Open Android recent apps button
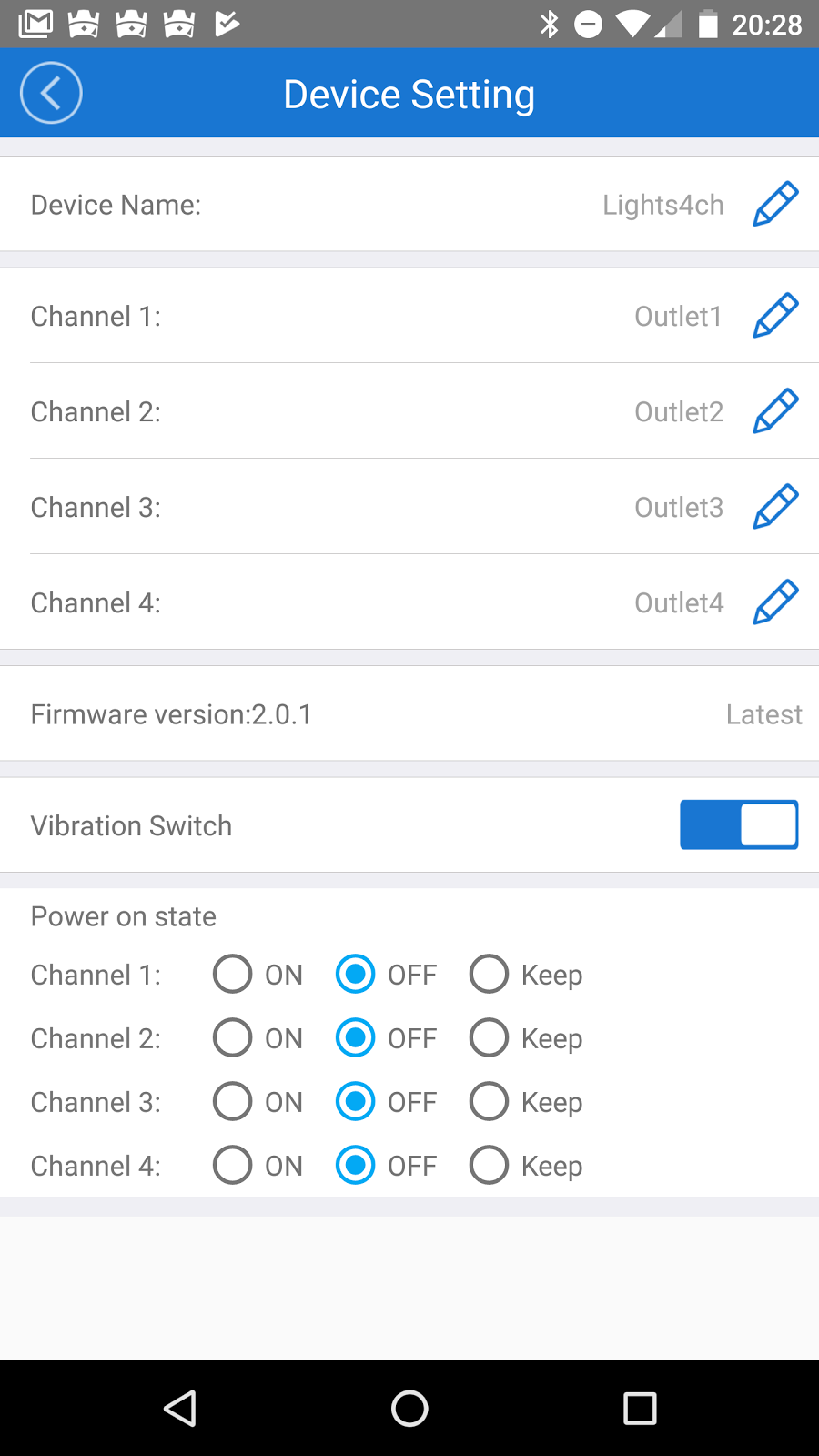The image size is (819, 1456). pos(640,1409)
